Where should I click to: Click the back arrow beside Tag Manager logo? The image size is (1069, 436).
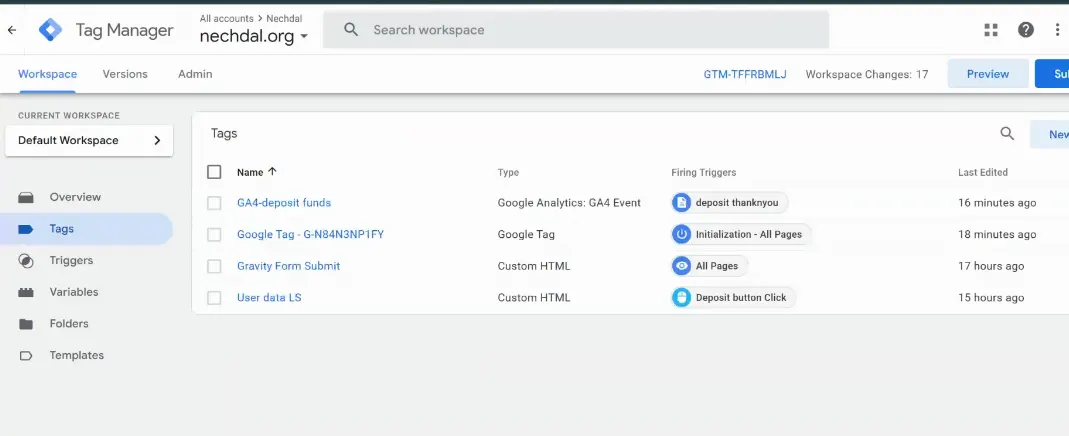point(12,30)
